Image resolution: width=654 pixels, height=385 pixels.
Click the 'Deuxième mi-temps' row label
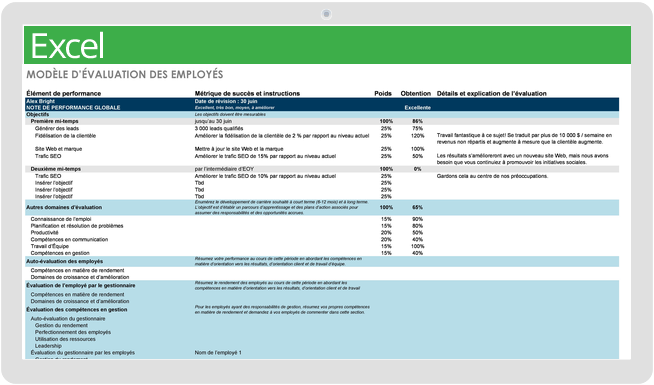(55, 169)
